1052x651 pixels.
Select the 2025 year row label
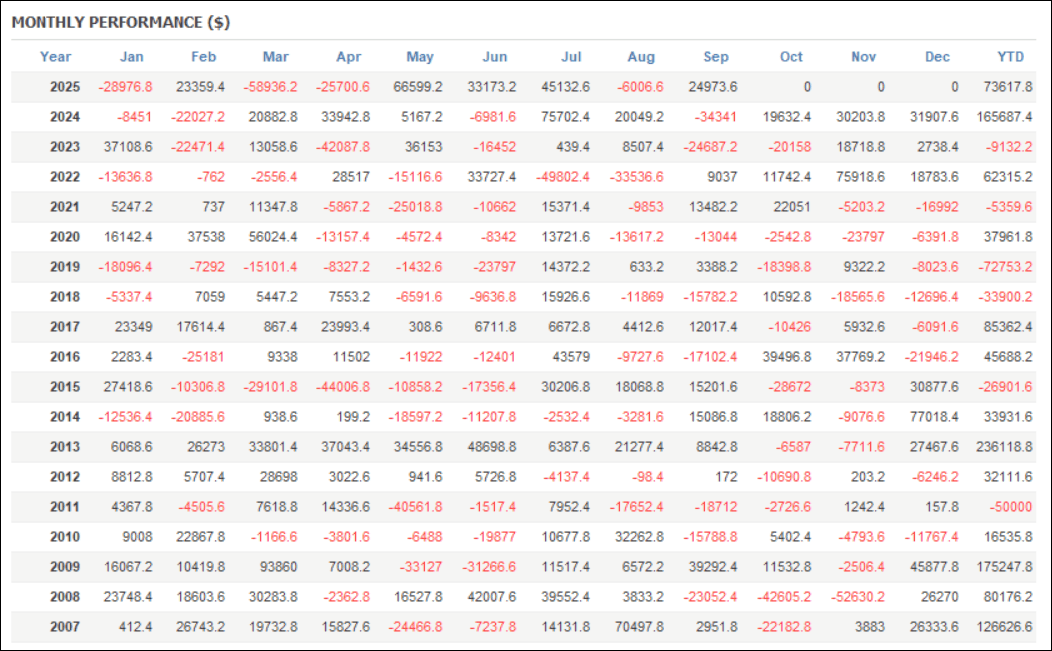click(65, 87)
